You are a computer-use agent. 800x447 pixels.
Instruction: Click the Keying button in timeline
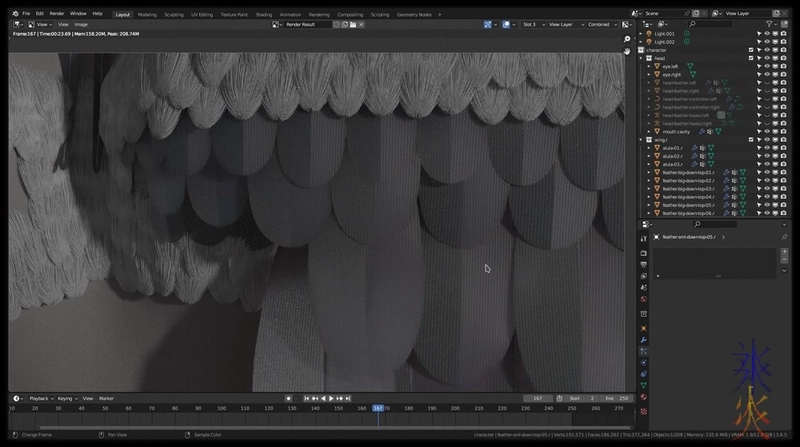(66, 398)
